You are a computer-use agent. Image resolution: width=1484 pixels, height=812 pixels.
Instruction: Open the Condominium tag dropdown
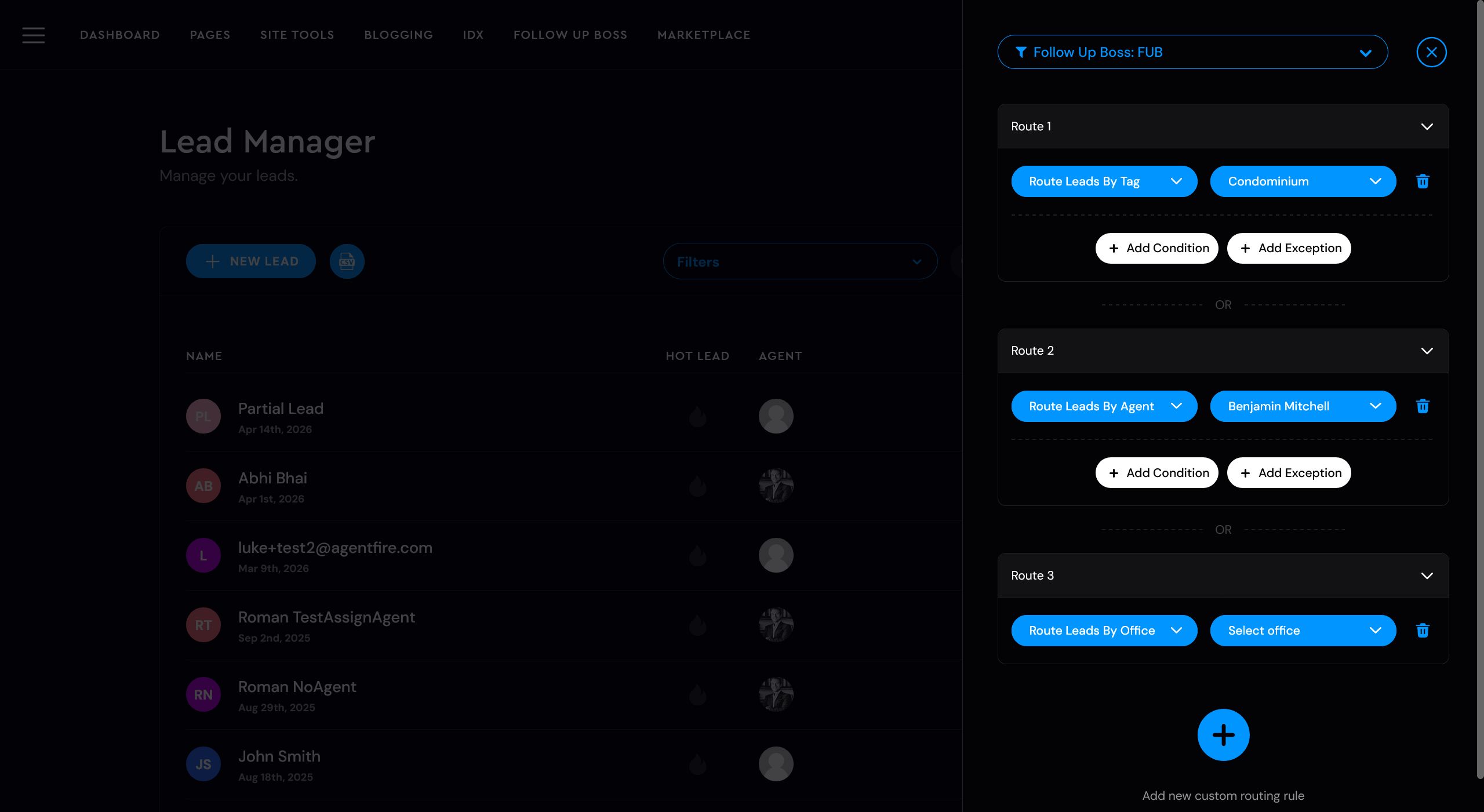pyautogui.click(x=1303, y=181)
